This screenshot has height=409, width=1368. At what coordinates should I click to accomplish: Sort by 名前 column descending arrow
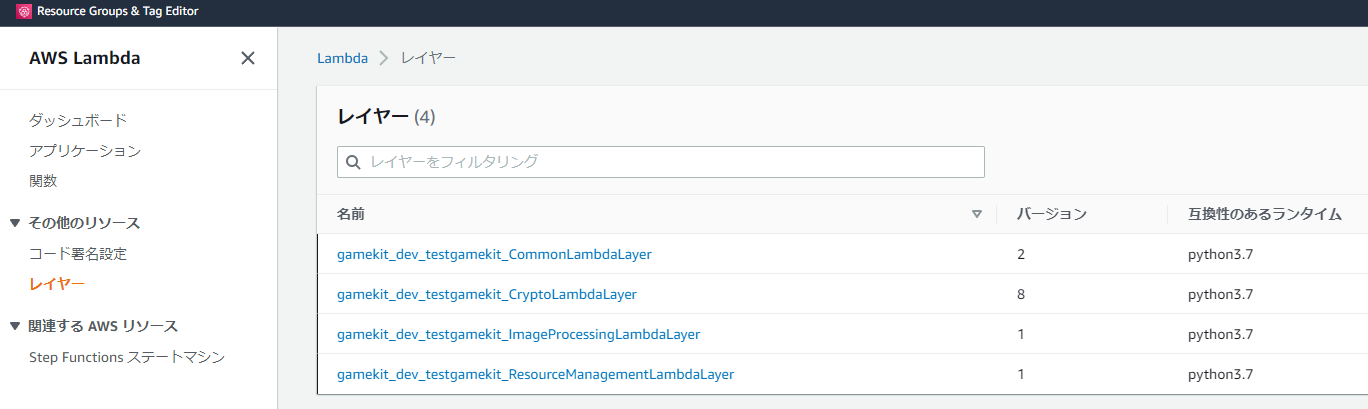pyautogui.click(x=977, y=214)
